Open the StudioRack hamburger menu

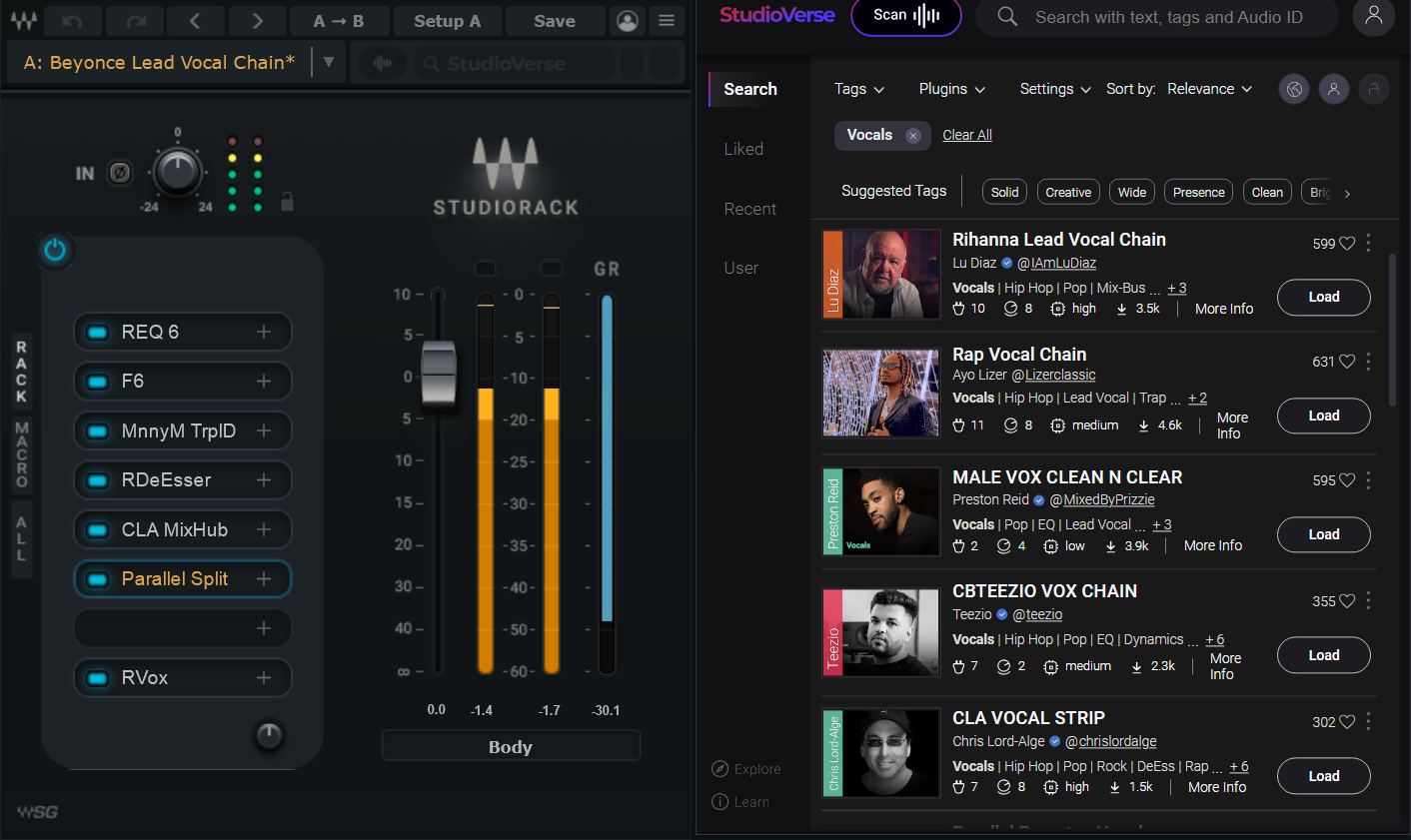click(667, 21)
